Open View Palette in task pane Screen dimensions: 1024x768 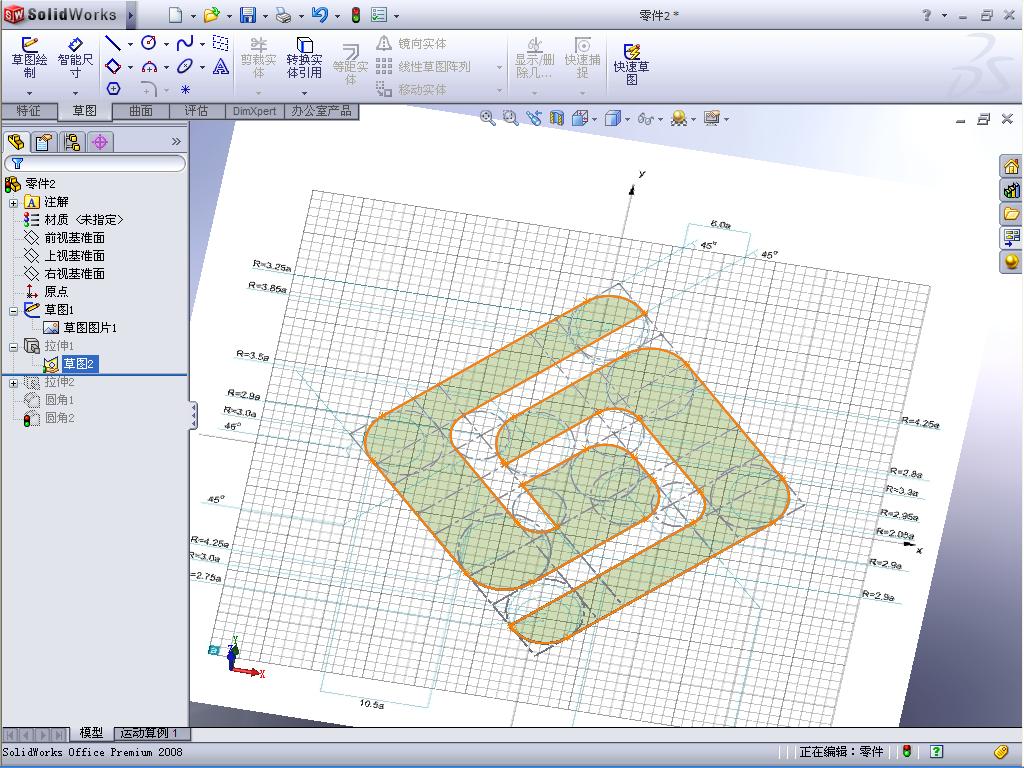(1011, 237)
